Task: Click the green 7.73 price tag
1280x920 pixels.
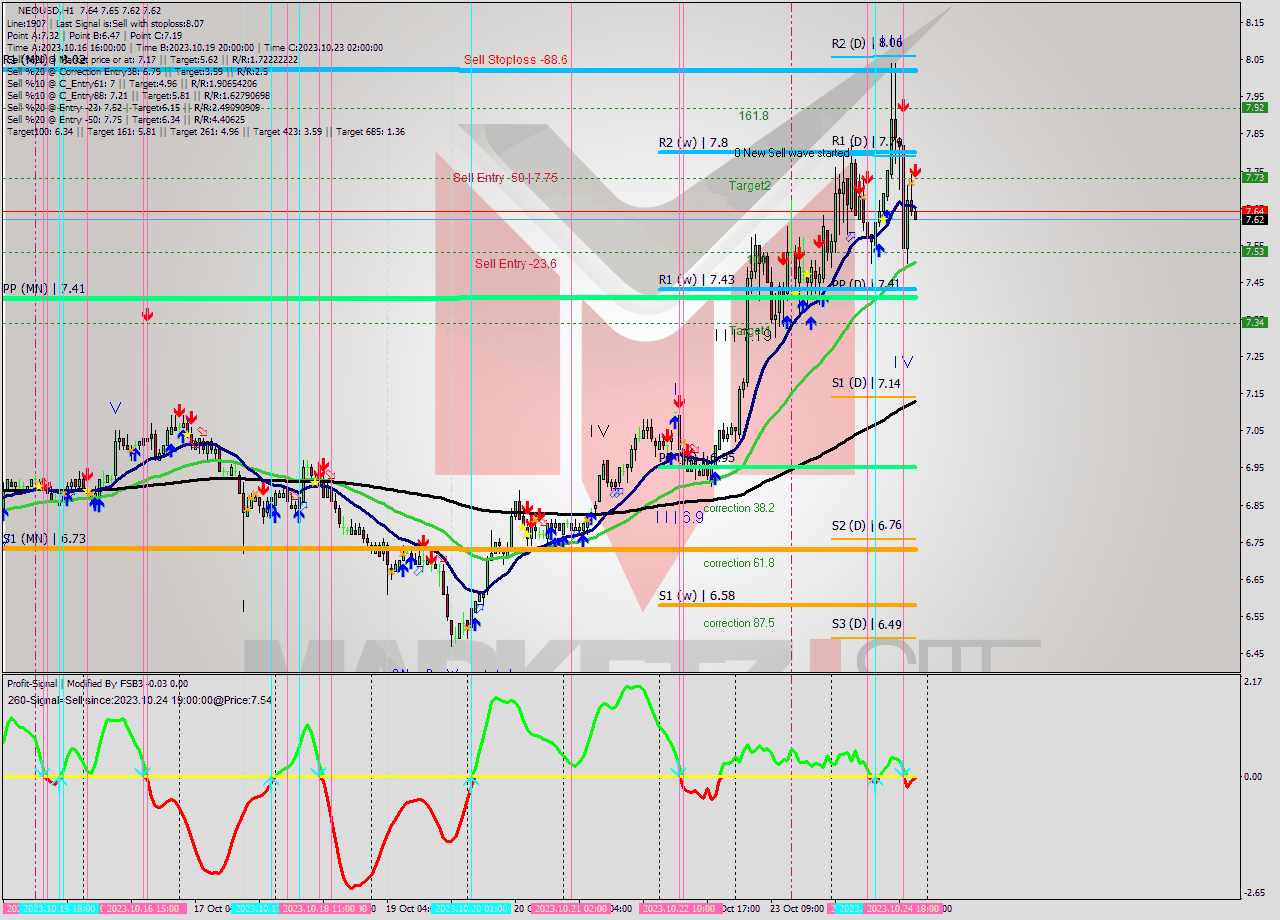Action: 1254,177
